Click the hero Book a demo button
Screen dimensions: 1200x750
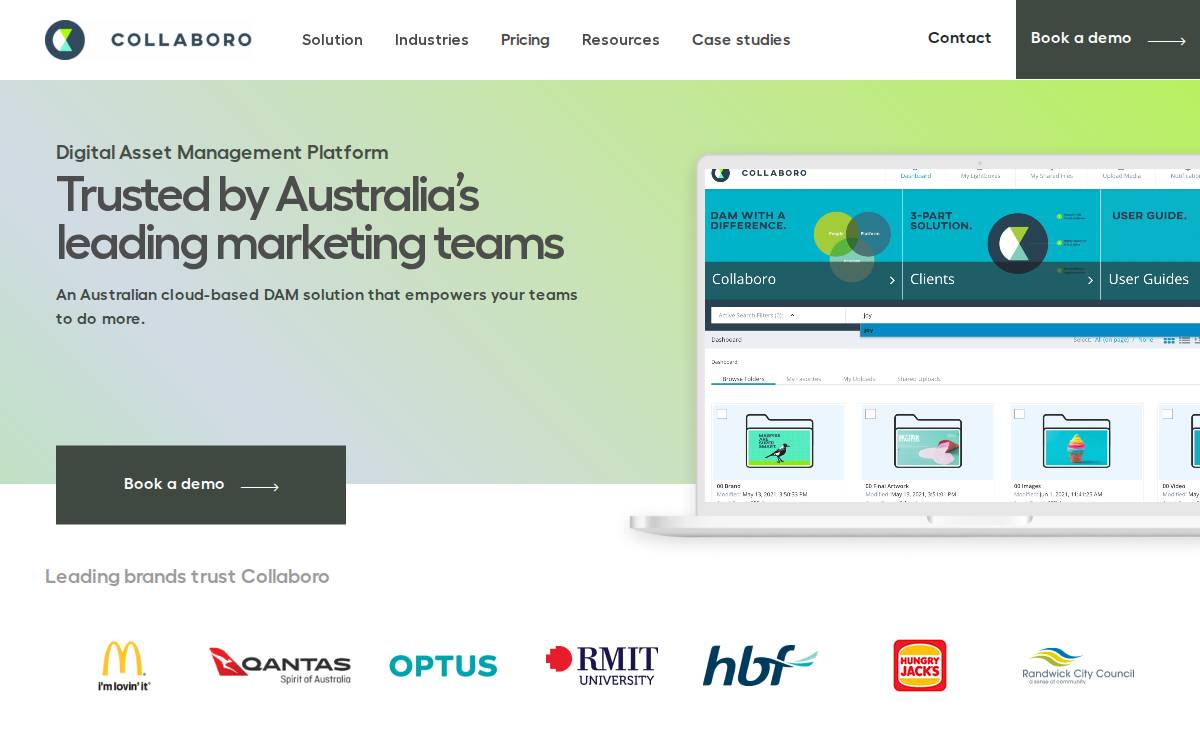tap(201, 485)
